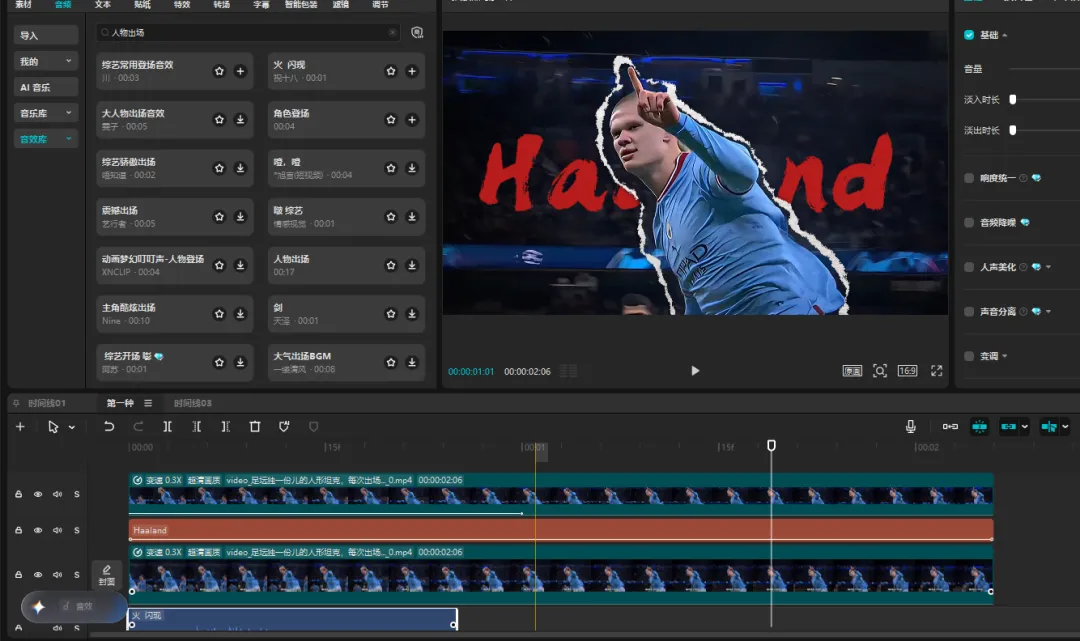This screenshot has height=641, width=1080.
Task: Download the 大人物出场音效 sound effect
Action: pyautogui.click(x=240, y=120)
